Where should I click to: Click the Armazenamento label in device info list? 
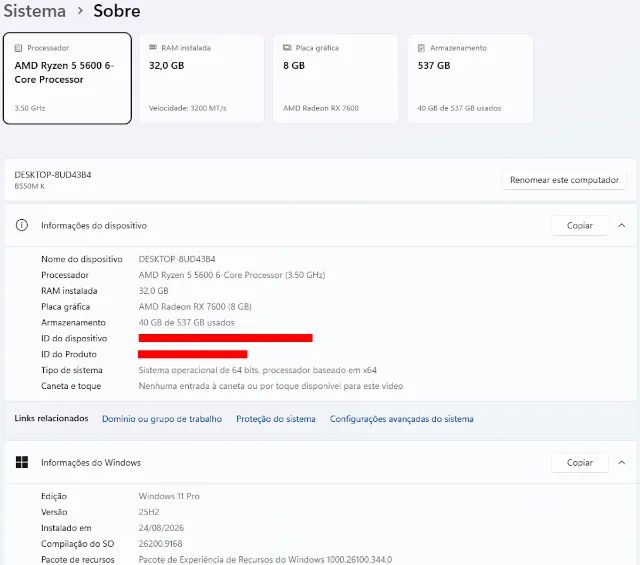(73, 323)
